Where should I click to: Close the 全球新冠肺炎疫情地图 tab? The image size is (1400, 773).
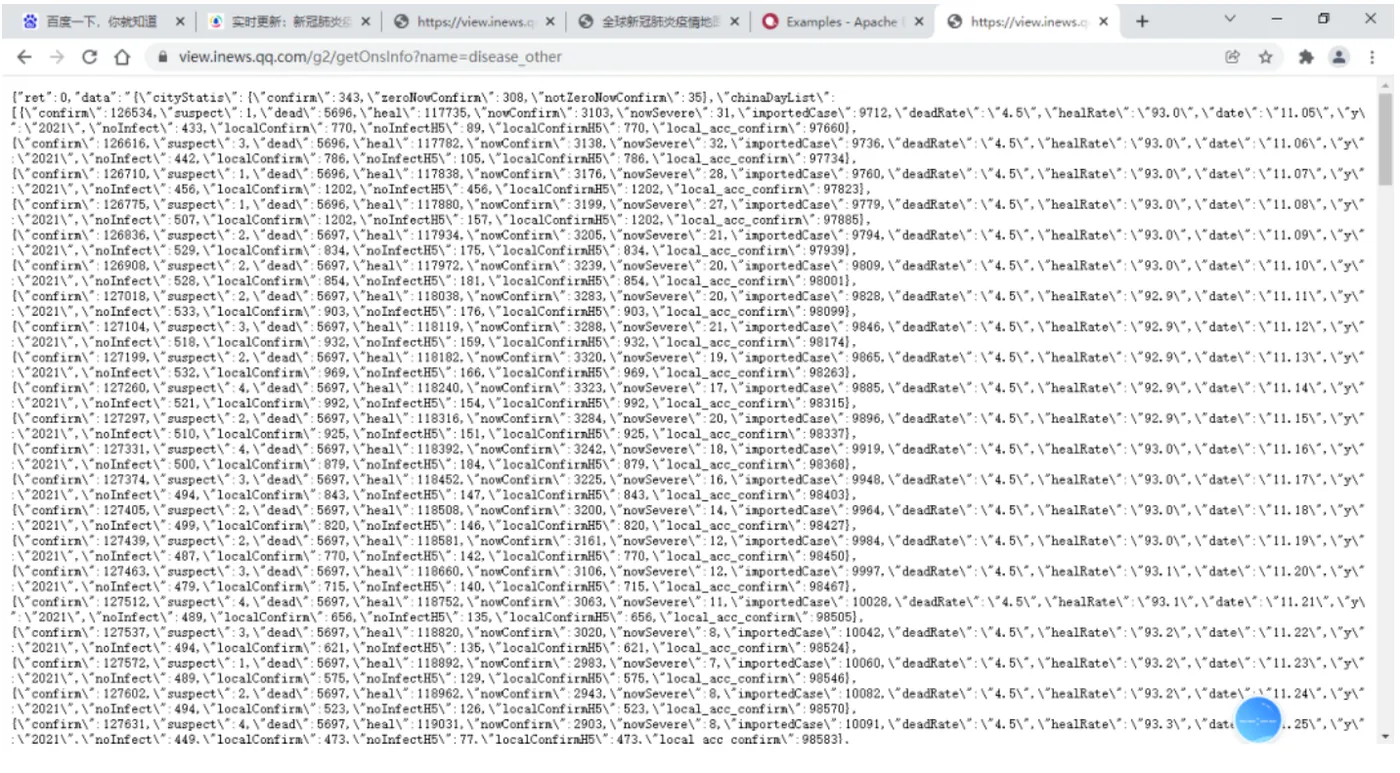coord(735,21)
